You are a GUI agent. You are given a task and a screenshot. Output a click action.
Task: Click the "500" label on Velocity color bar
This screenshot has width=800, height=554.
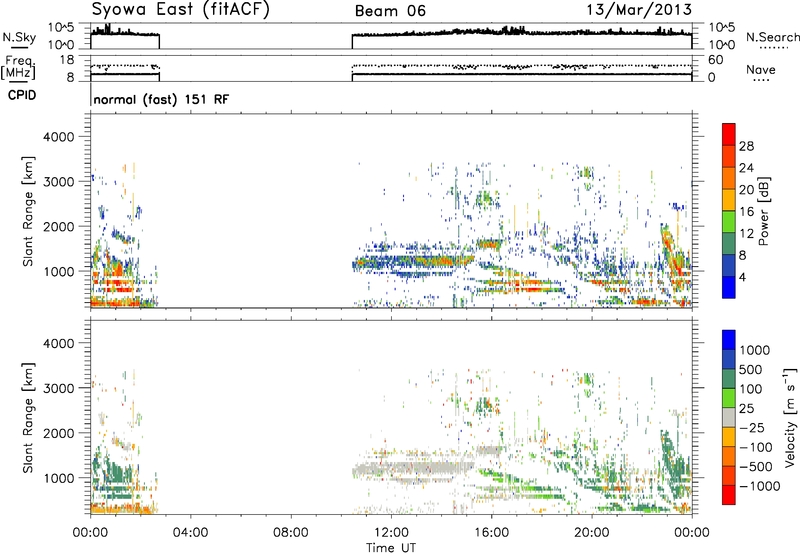750,369
